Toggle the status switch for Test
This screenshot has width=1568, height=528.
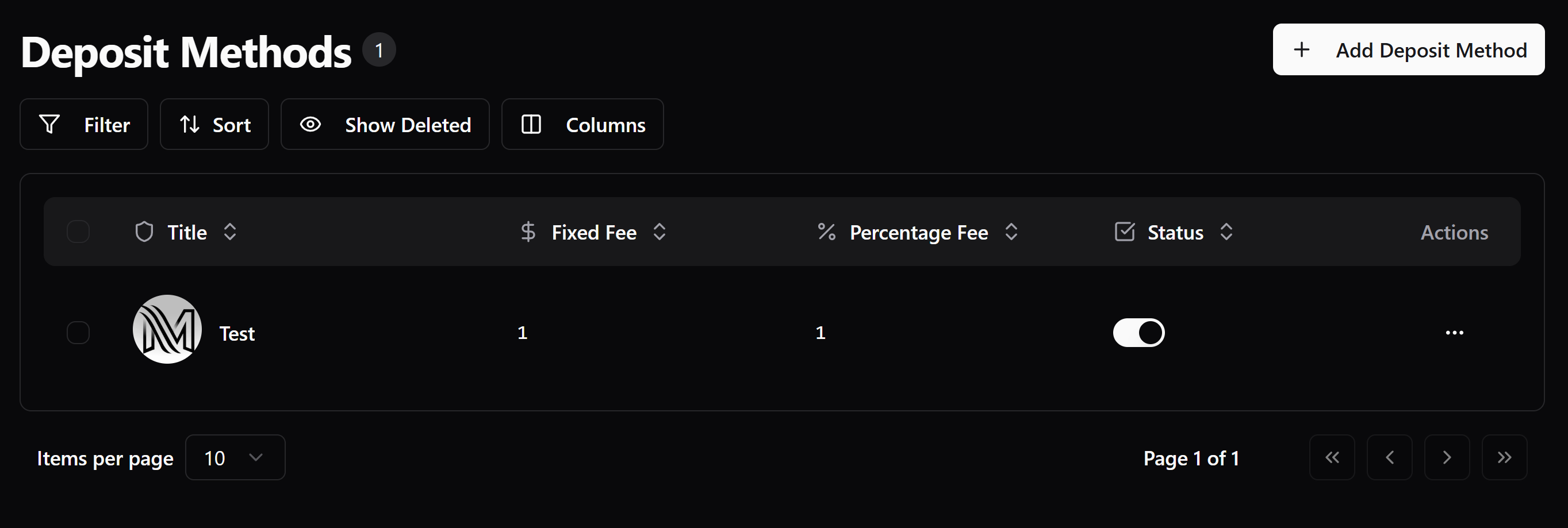[x=1138, y=333]
